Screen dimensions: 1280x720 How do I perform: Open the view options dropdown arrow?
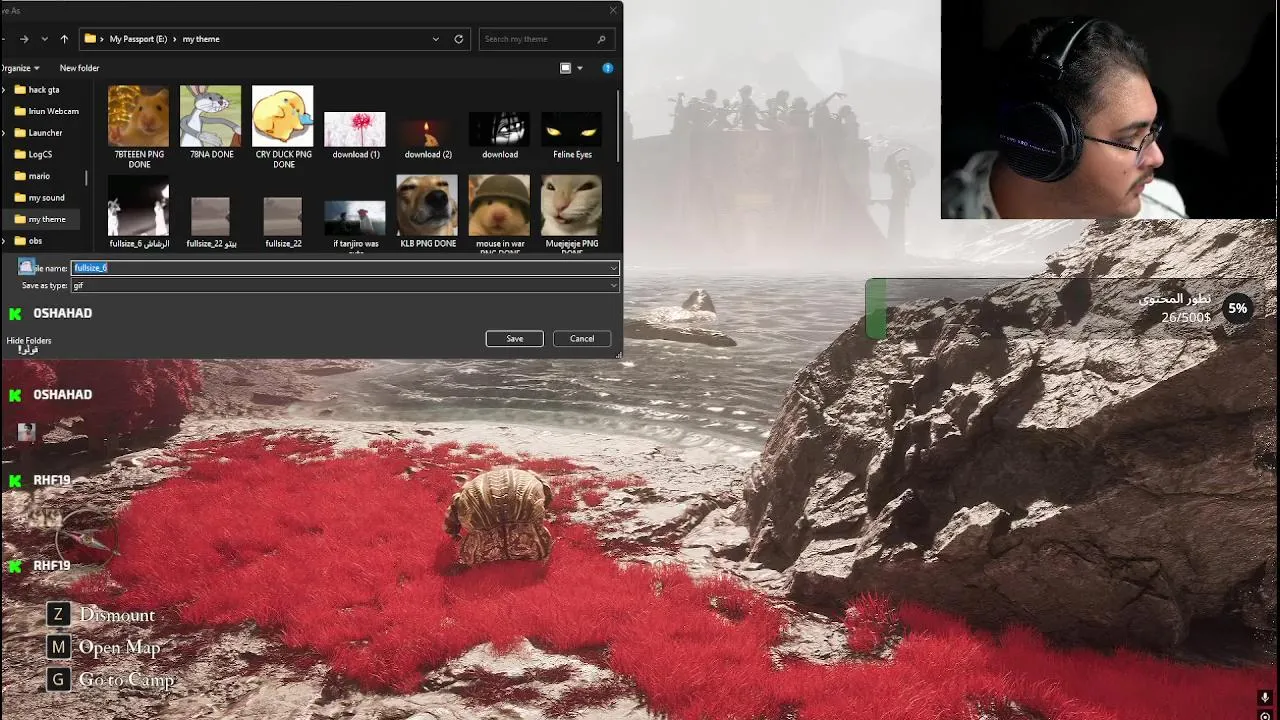click(580, 68)
